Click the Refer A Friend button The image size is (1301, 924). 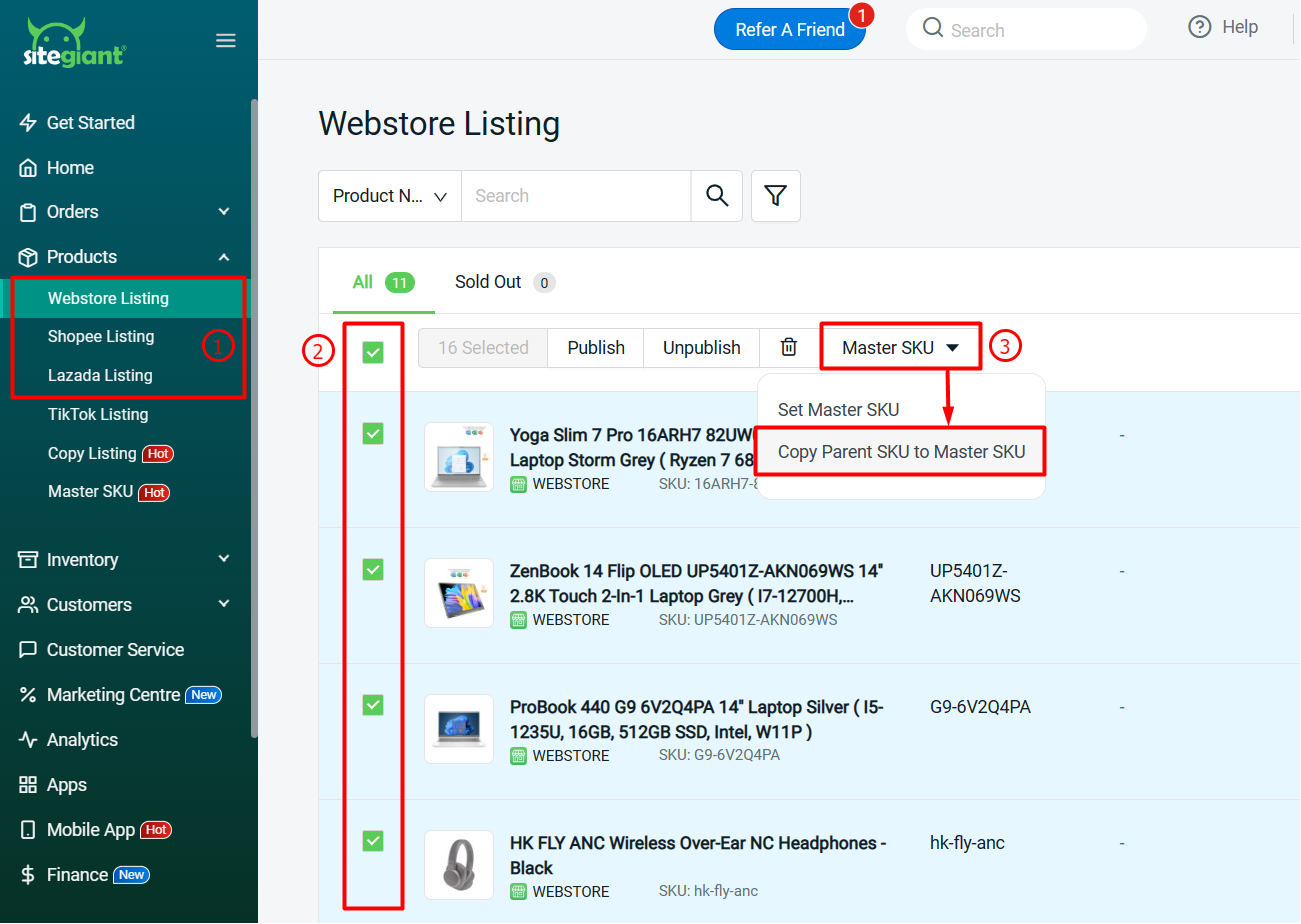tap(789, 30)
